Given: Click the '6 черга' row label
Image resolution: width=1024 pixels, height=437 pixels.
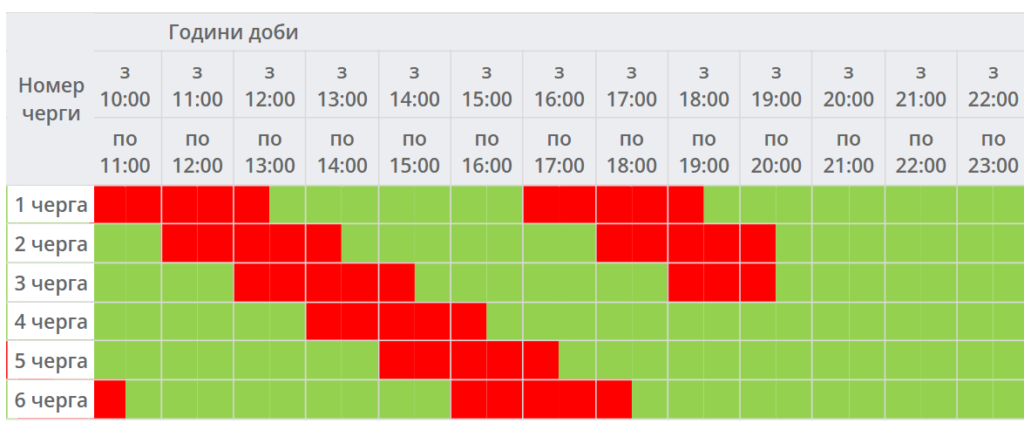Looking at the screenshot, I should coord(50,400).
